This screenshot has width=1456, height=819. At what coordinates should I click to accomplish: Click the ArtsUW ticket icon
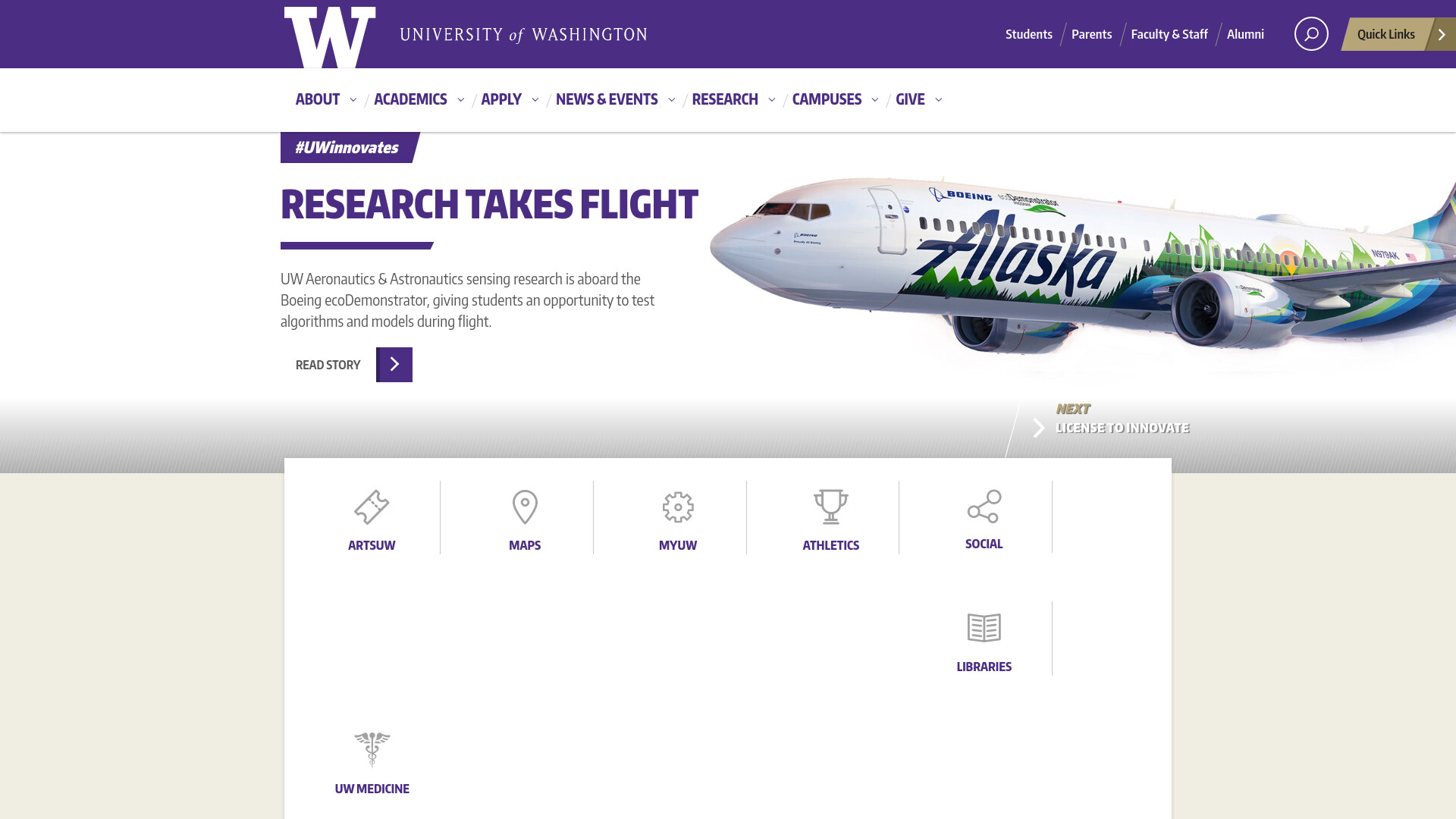point(372,507)
